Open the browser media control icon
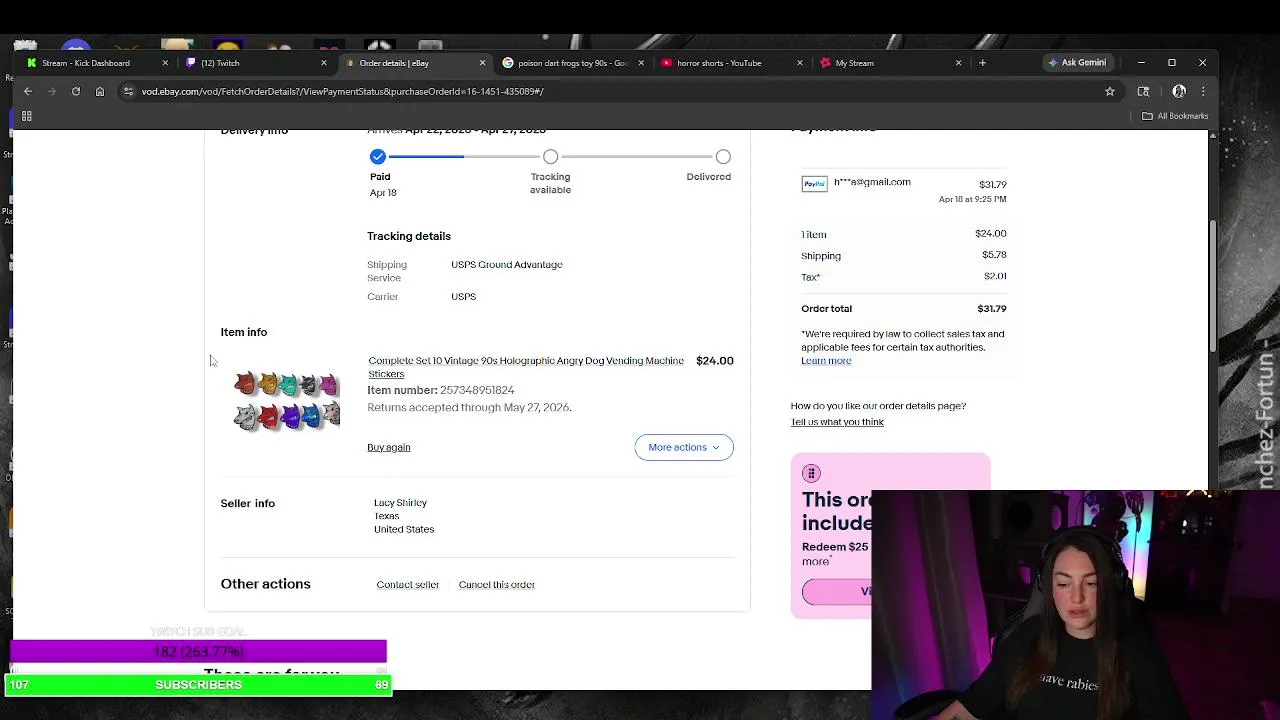1280x720 pixels. 1144,91
